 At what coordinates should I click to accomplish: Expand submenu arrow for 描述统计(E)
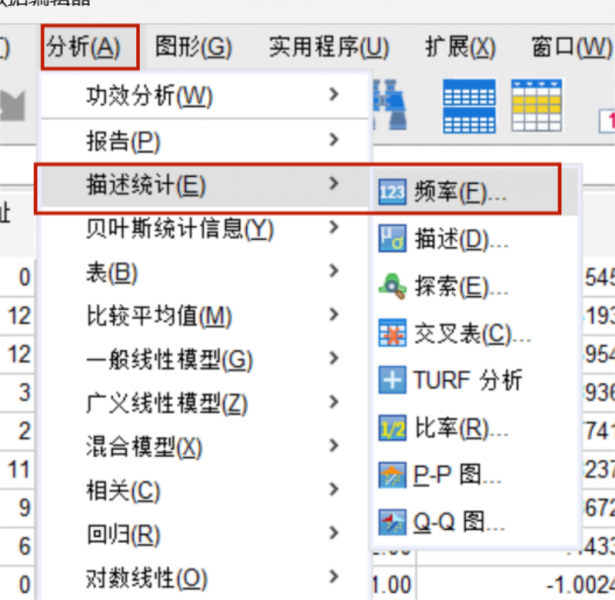(x=334, y=183)
